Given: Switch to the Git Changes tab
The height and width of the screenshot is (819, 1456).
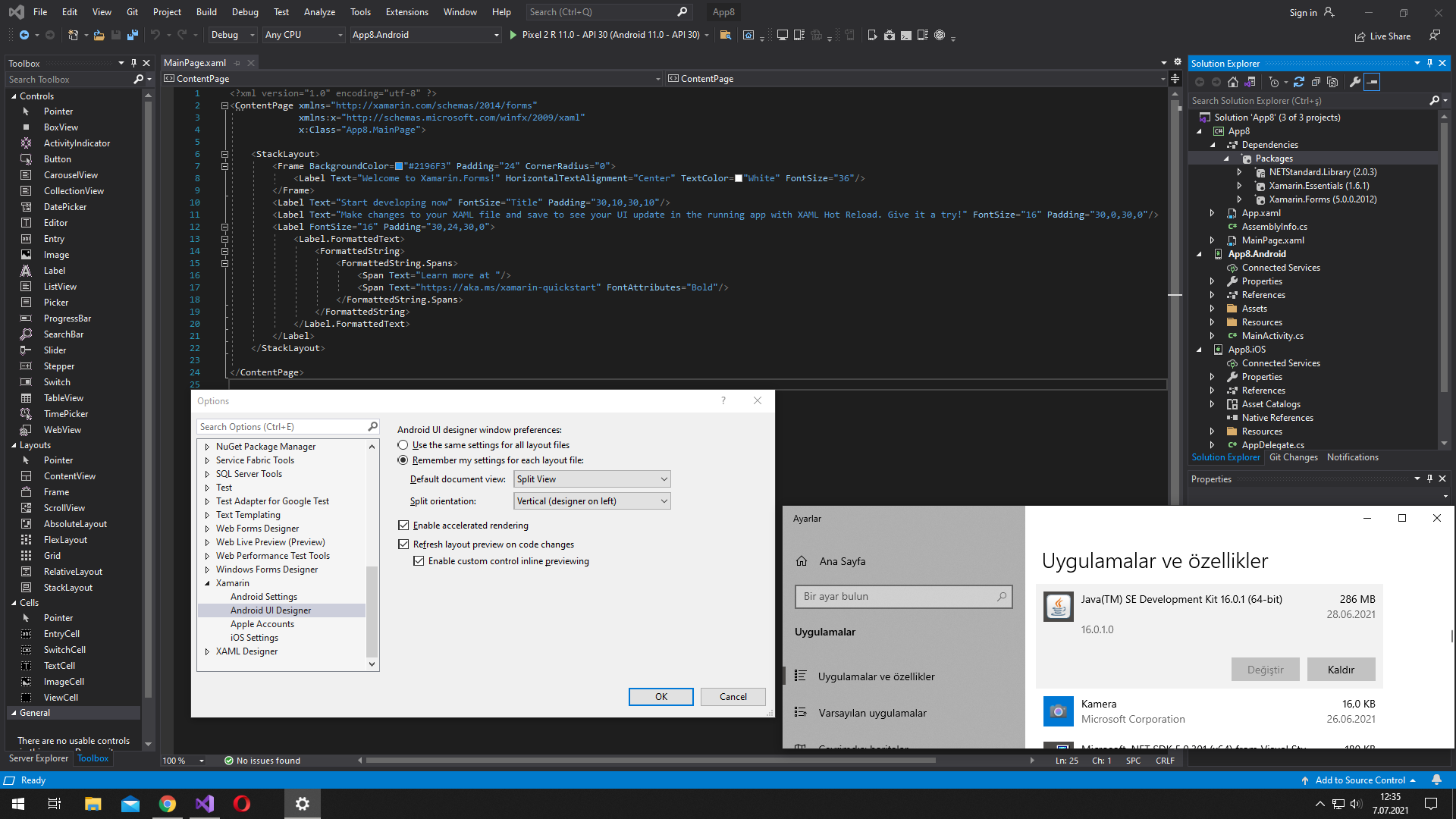Looking at the screenshot, I should (1293, 457).
